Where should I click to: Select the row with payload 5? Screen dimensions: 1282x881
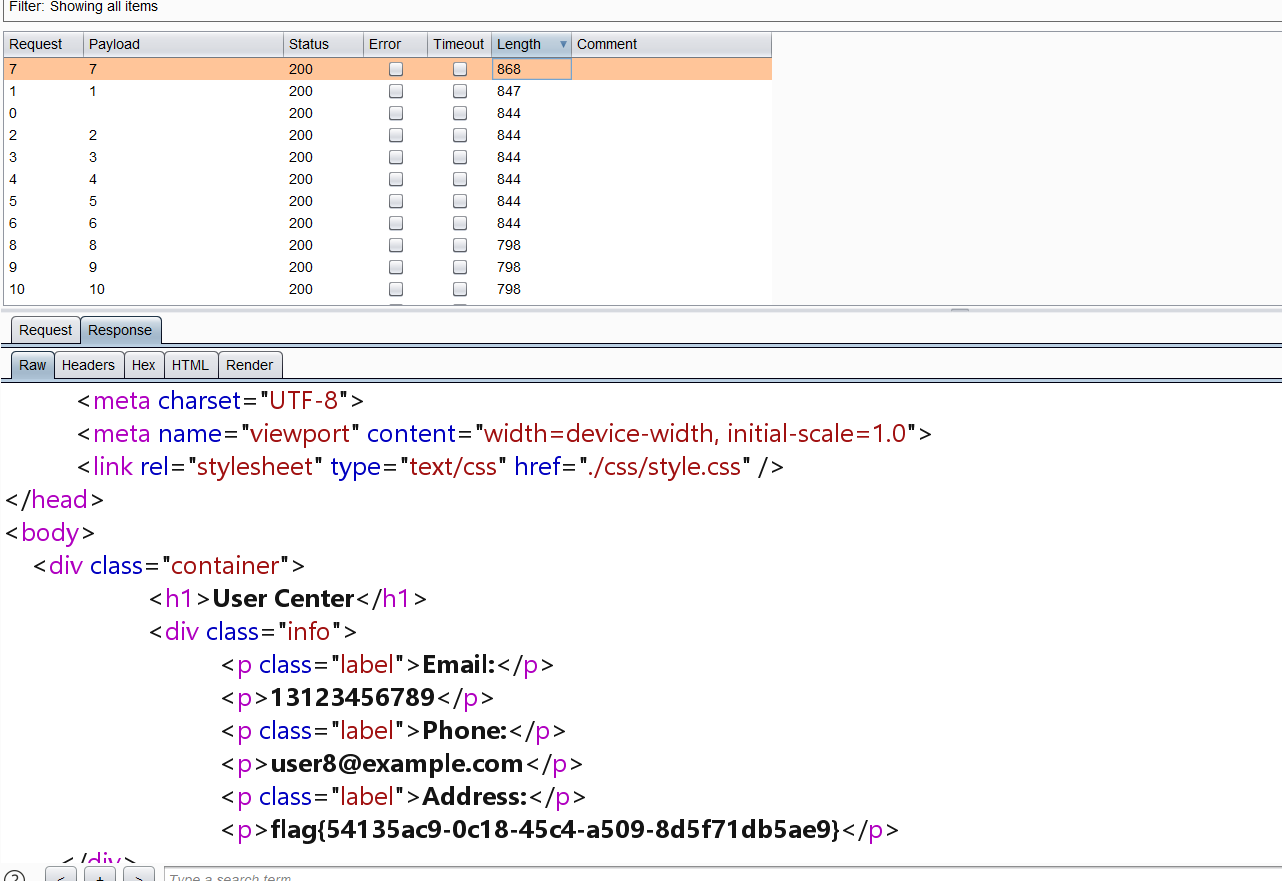388,201
